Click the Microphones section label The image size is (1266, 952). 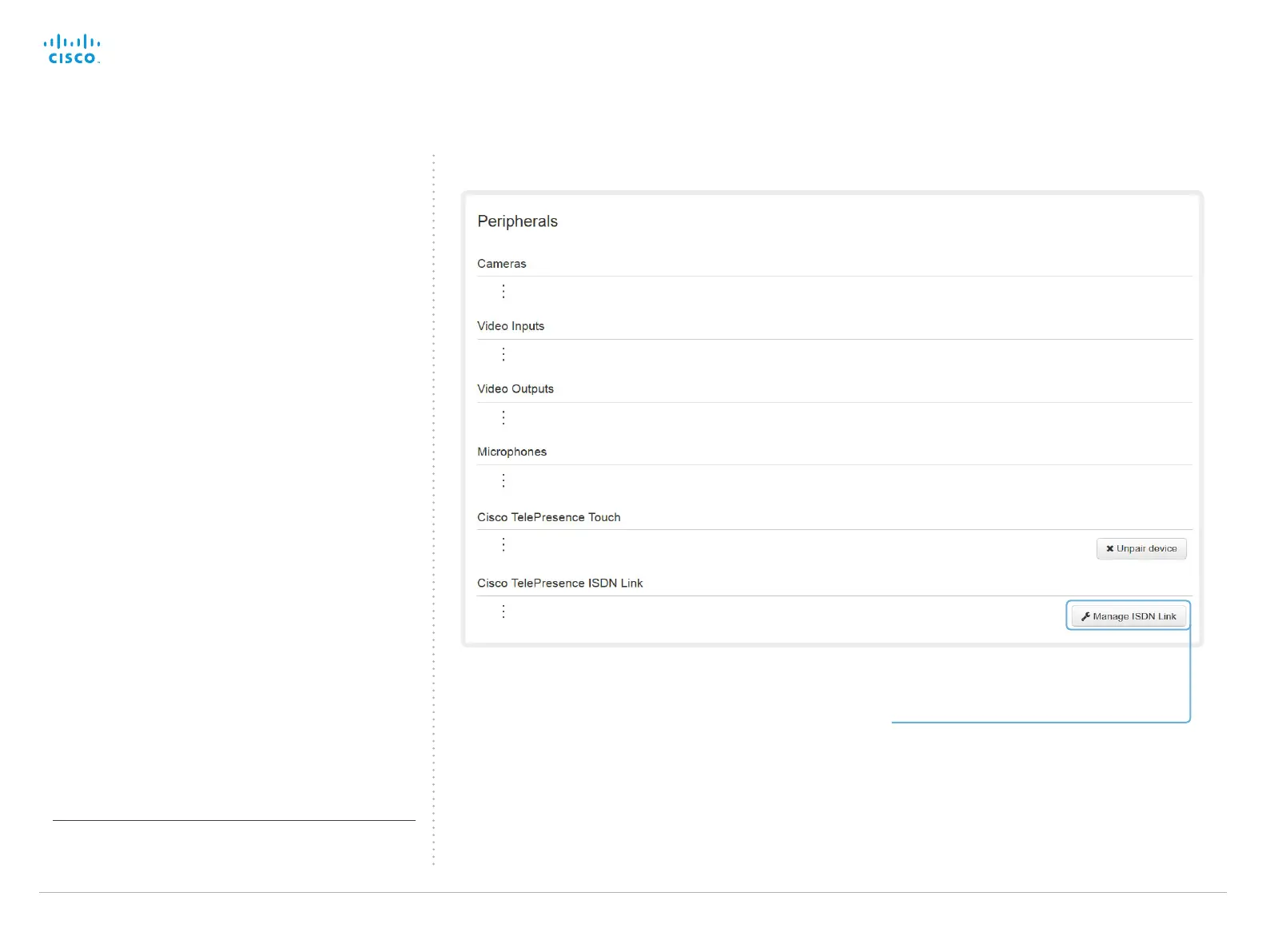tap(512, 452)
